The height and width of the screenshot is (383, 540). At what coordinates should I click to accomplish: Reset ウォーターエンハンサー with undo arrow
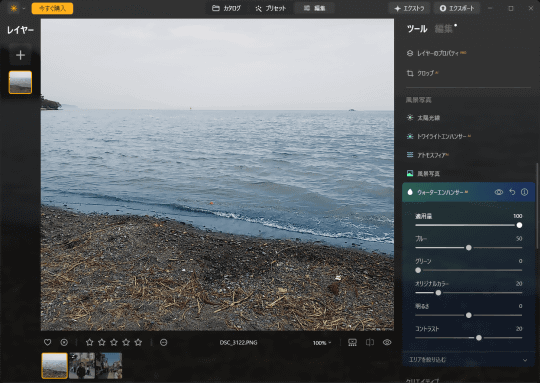point(512,192)
